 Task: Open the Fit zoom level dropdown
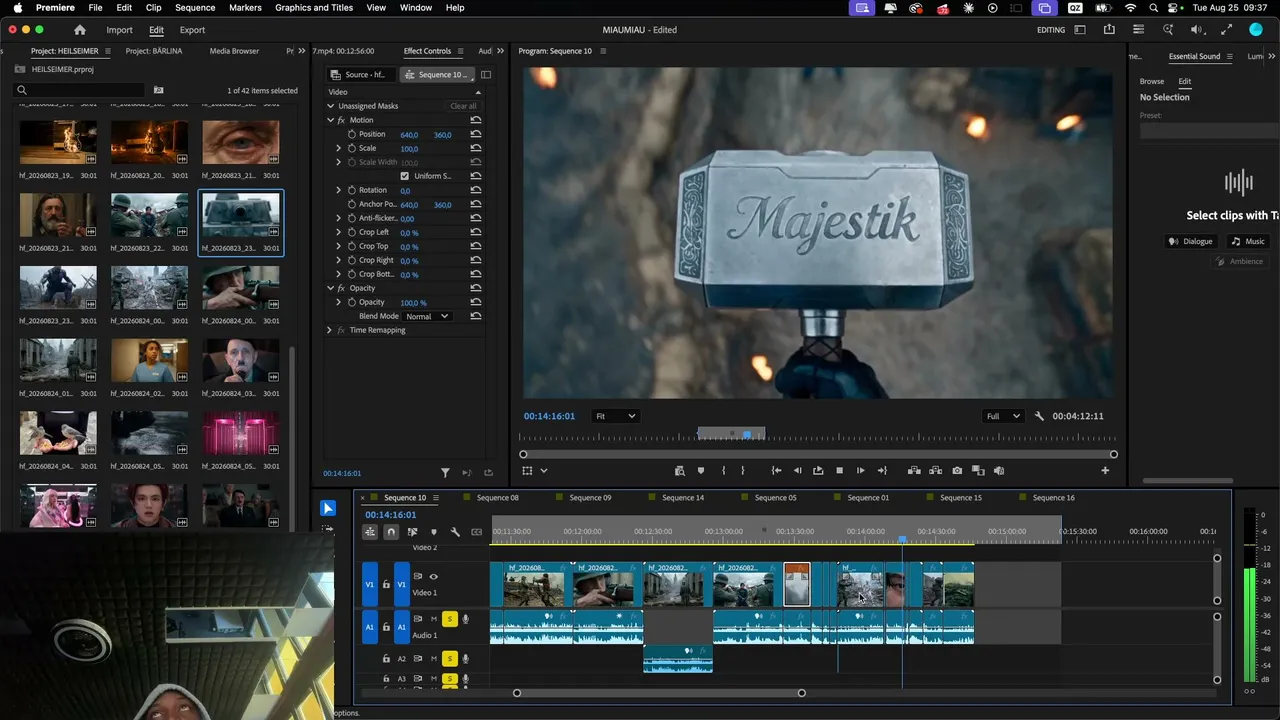(x=615, y=416)
